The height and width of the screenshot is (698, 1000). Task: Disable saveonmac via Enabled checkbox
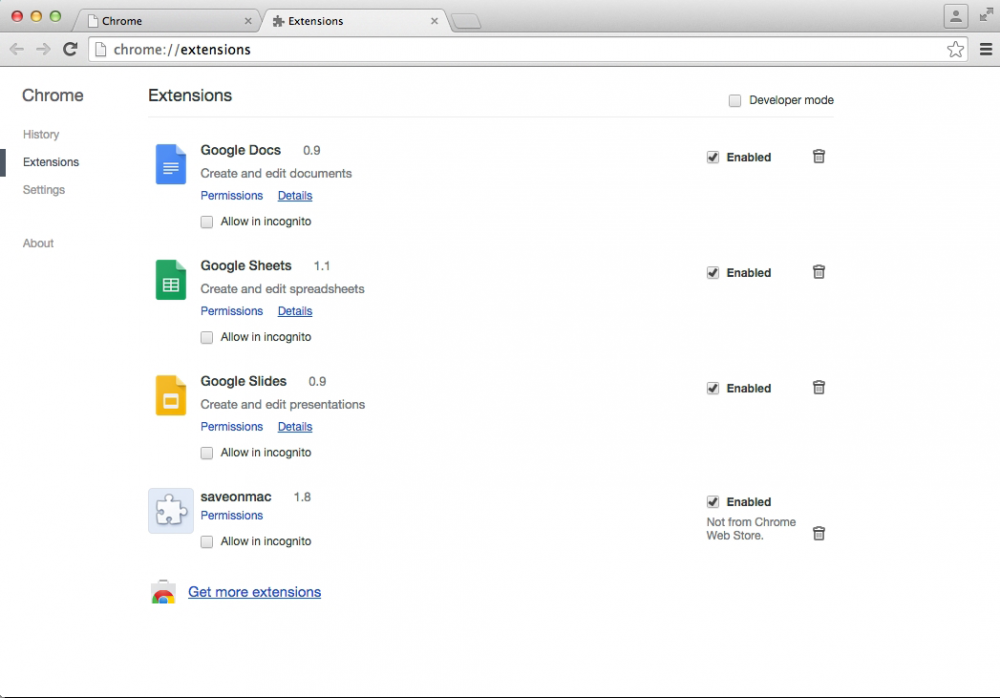[x=713, y=501]
